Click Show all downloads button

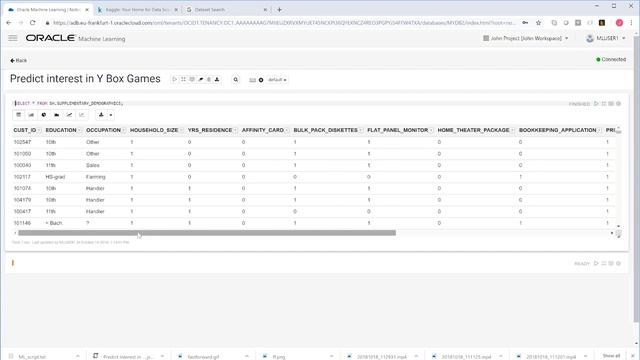[611, 356]
